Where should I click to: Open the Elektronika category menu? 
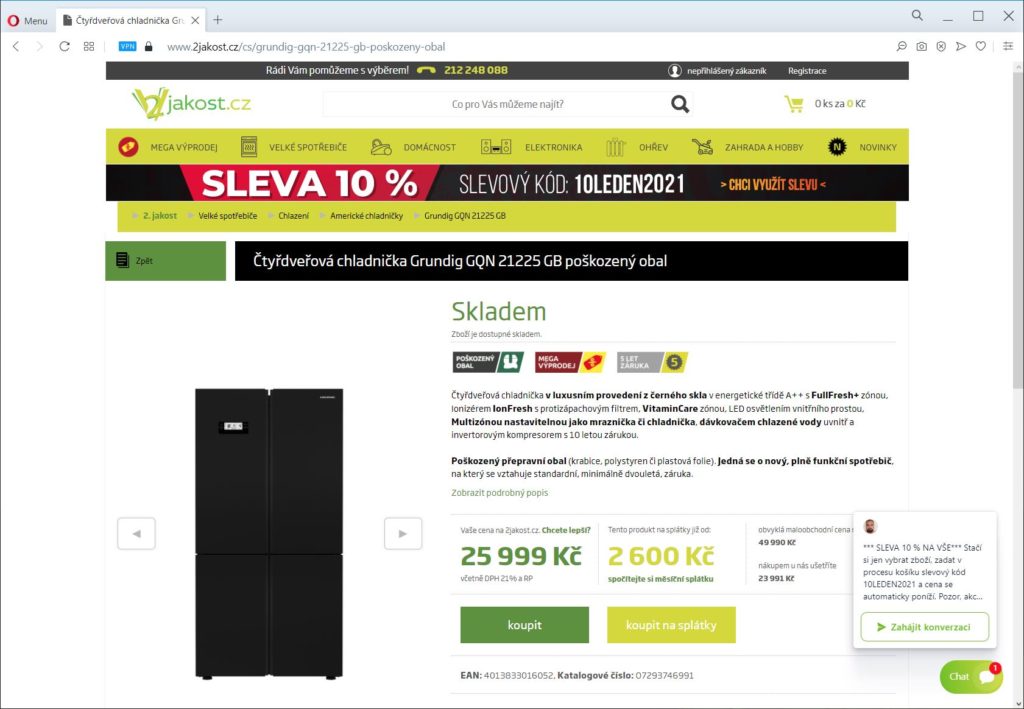pyautogui.click(x=531, y=148)
